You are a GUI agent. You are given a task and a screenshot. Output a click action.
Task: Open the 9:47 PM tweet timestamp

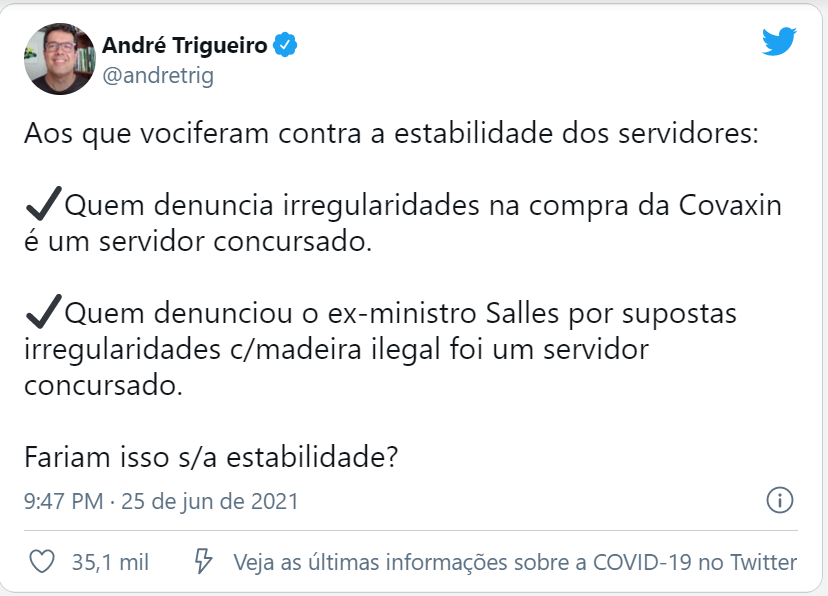coord(63,501)
